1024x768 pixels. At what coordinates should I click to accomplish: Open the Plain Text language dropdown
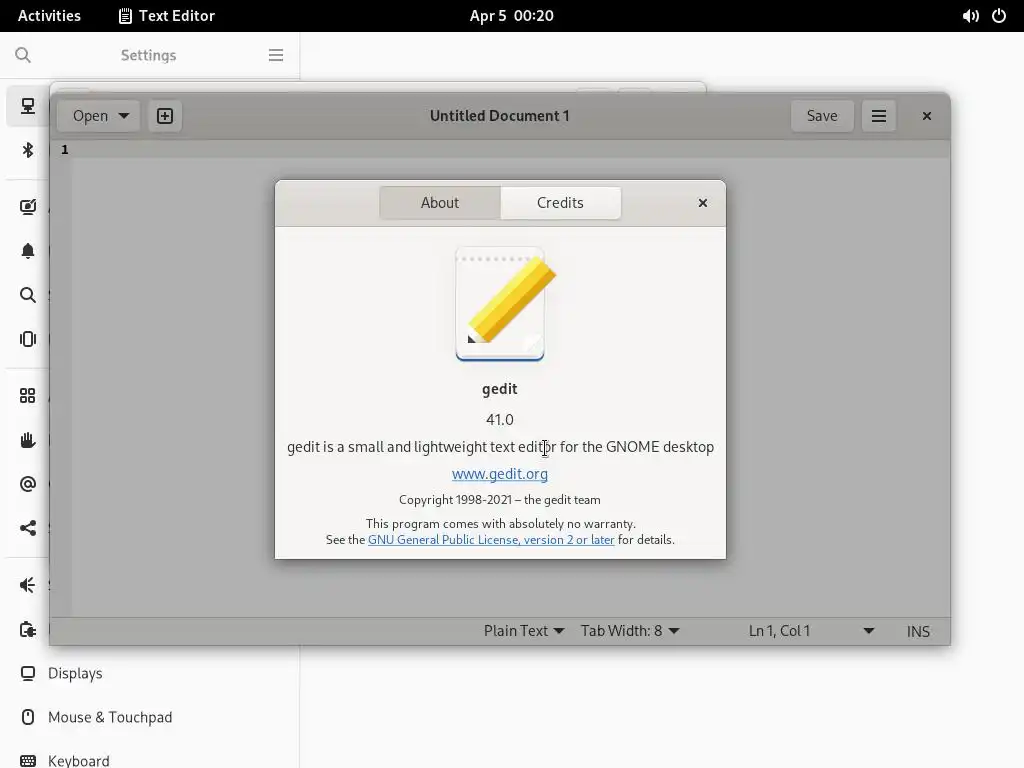524,631
